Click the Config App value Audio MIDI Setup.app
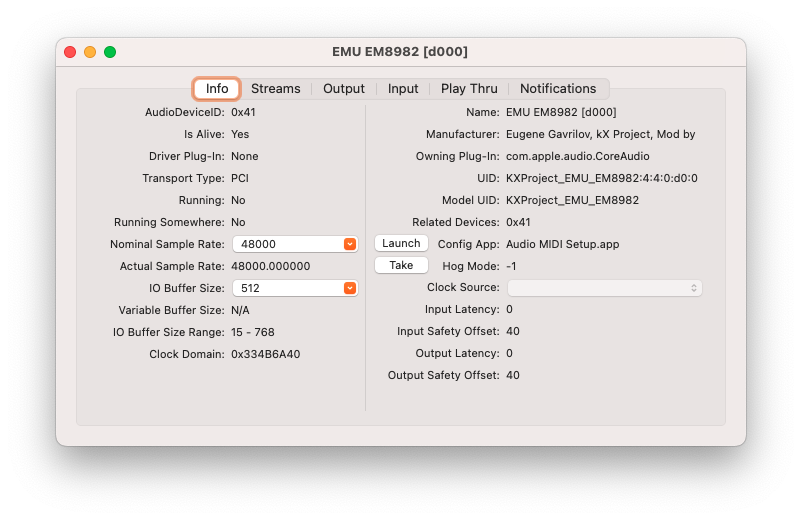This screenshot has width=802, height=520. pos(563,244)
